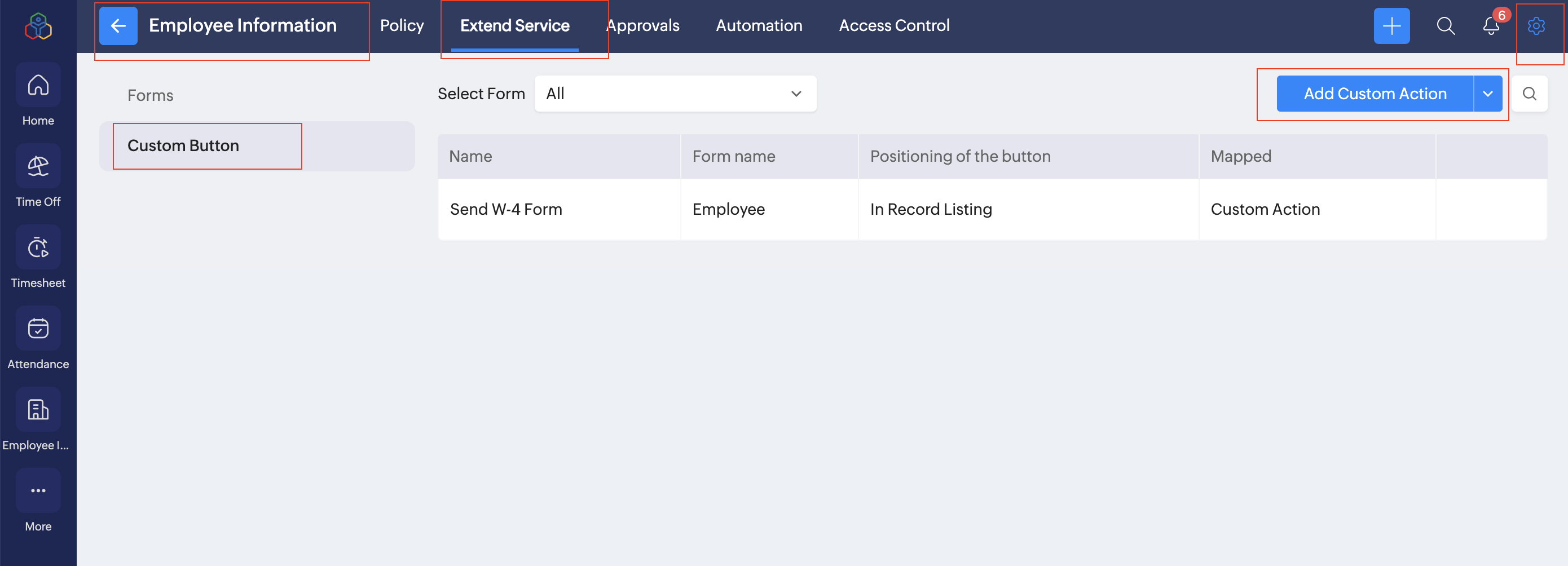1568x566 pixels.
Task: Switch to the Policy tab
Action: (402, 25)
